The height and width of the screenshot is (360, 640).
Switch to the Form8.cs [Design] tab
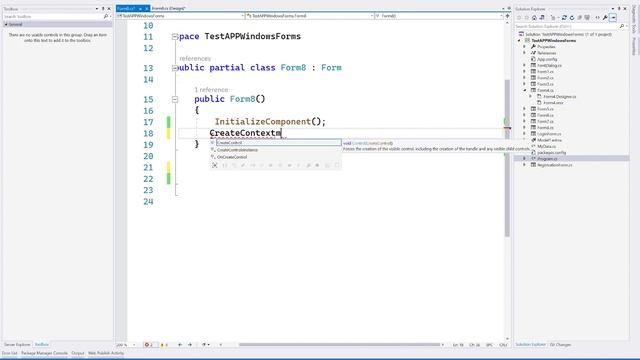(169, 8)
